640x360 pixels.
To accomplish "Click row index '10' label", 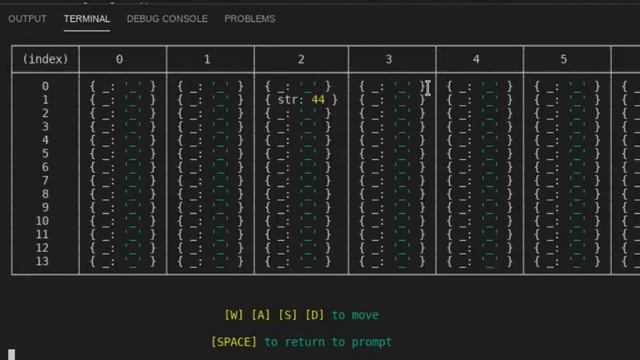I will [42, 221].
